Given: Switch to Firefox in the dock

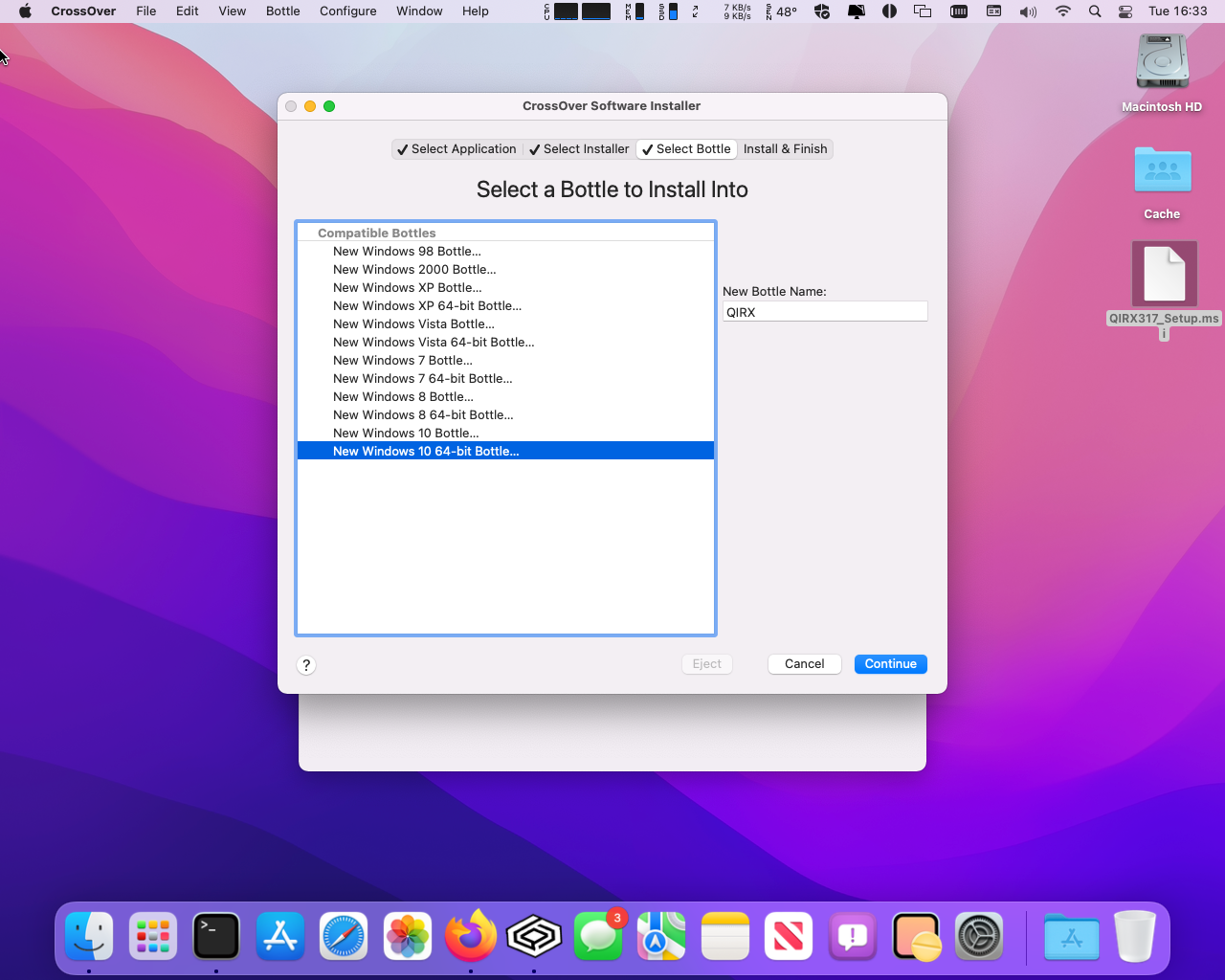Looking at the screenshot, I should click(x=471, y=935).
